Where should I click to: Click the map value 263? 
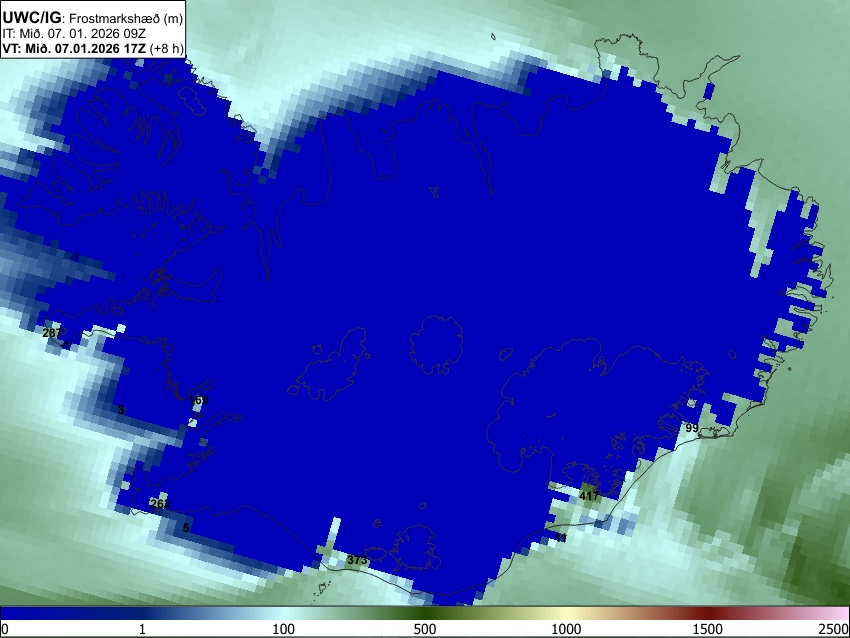click(160, 504)
